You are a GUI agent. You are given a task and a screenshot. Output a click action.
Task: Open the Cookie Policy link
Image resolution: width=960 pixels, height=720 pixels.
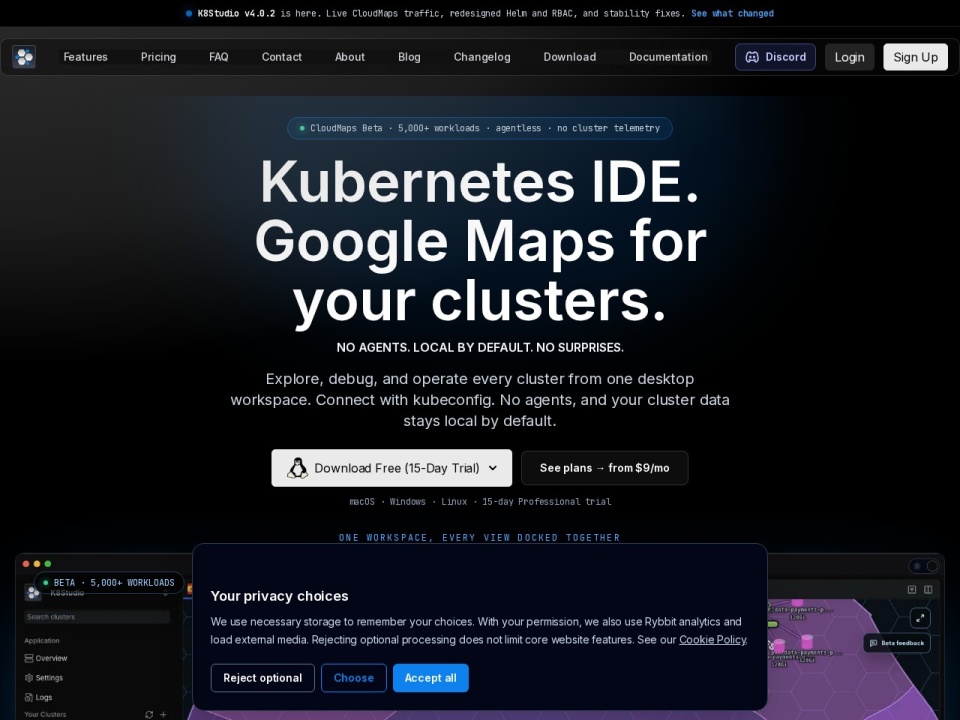click(x=713, y=640)
